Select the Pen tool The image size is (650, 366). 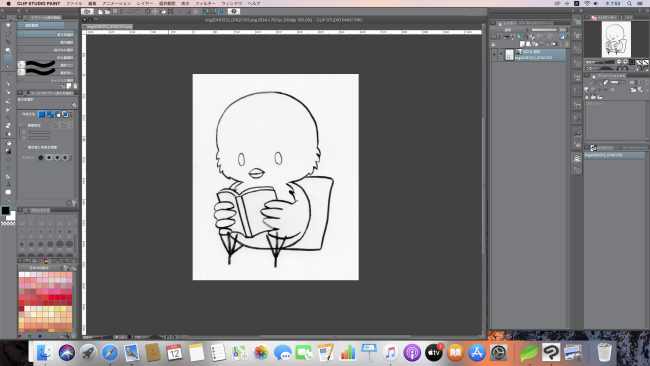click(8, 84)
